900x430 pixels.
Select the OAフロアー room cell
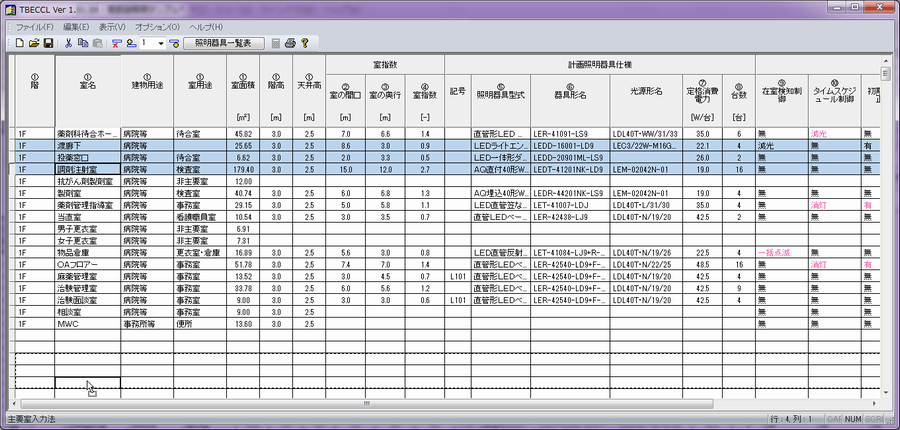(x=86, y=263)
